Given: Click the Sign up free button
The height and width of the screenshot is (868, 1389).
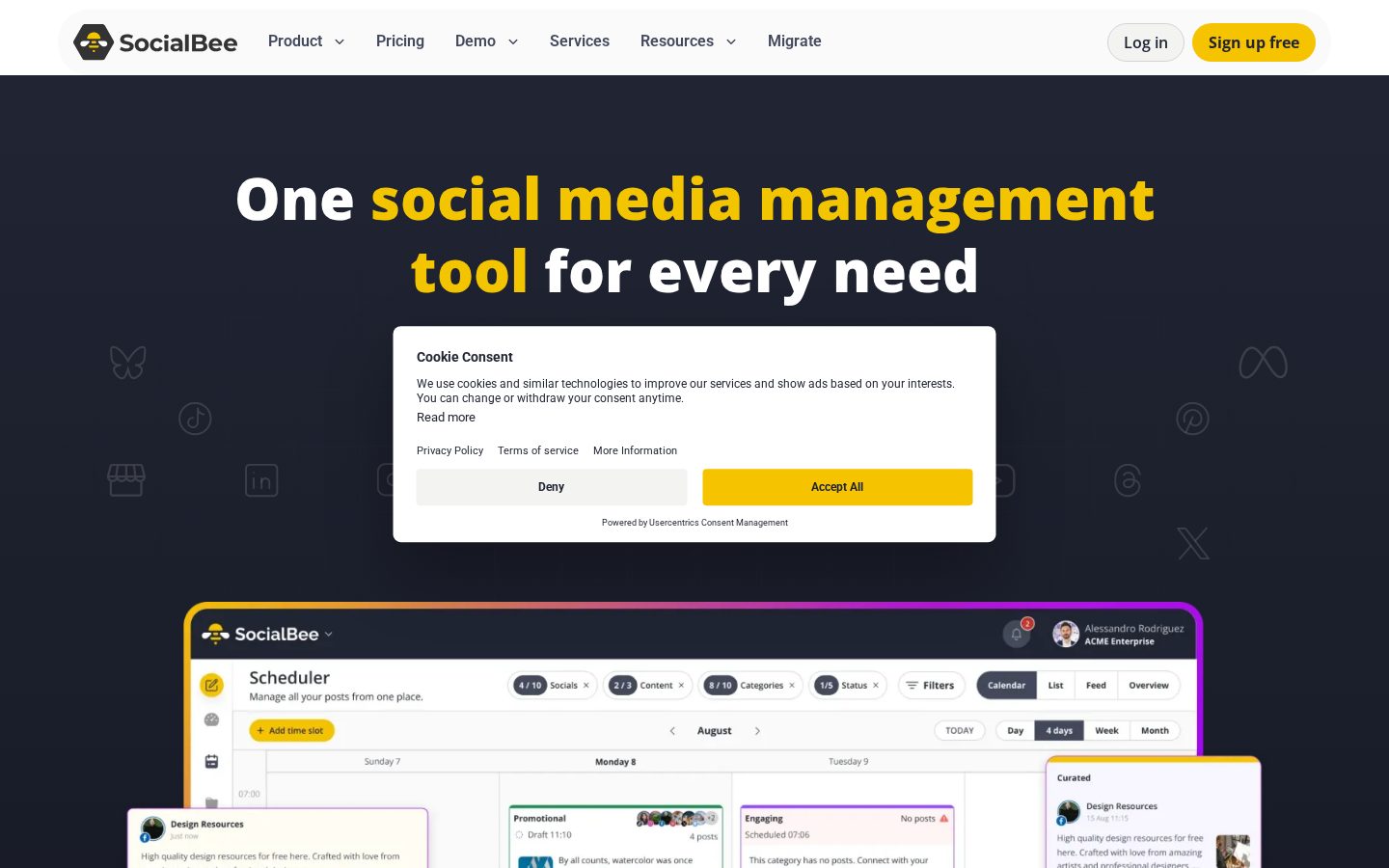Looking at the screenshot, I should pyautogui.click(x=1254, y=42).
